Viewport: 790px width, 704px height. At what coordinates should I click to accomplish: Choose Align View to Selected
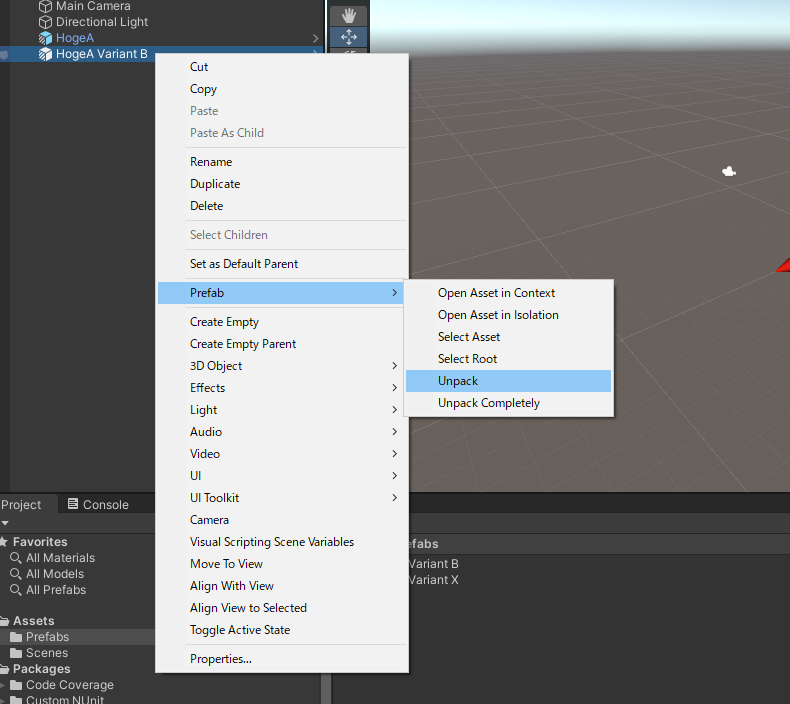pyautogui.click(x=282, y=608)
